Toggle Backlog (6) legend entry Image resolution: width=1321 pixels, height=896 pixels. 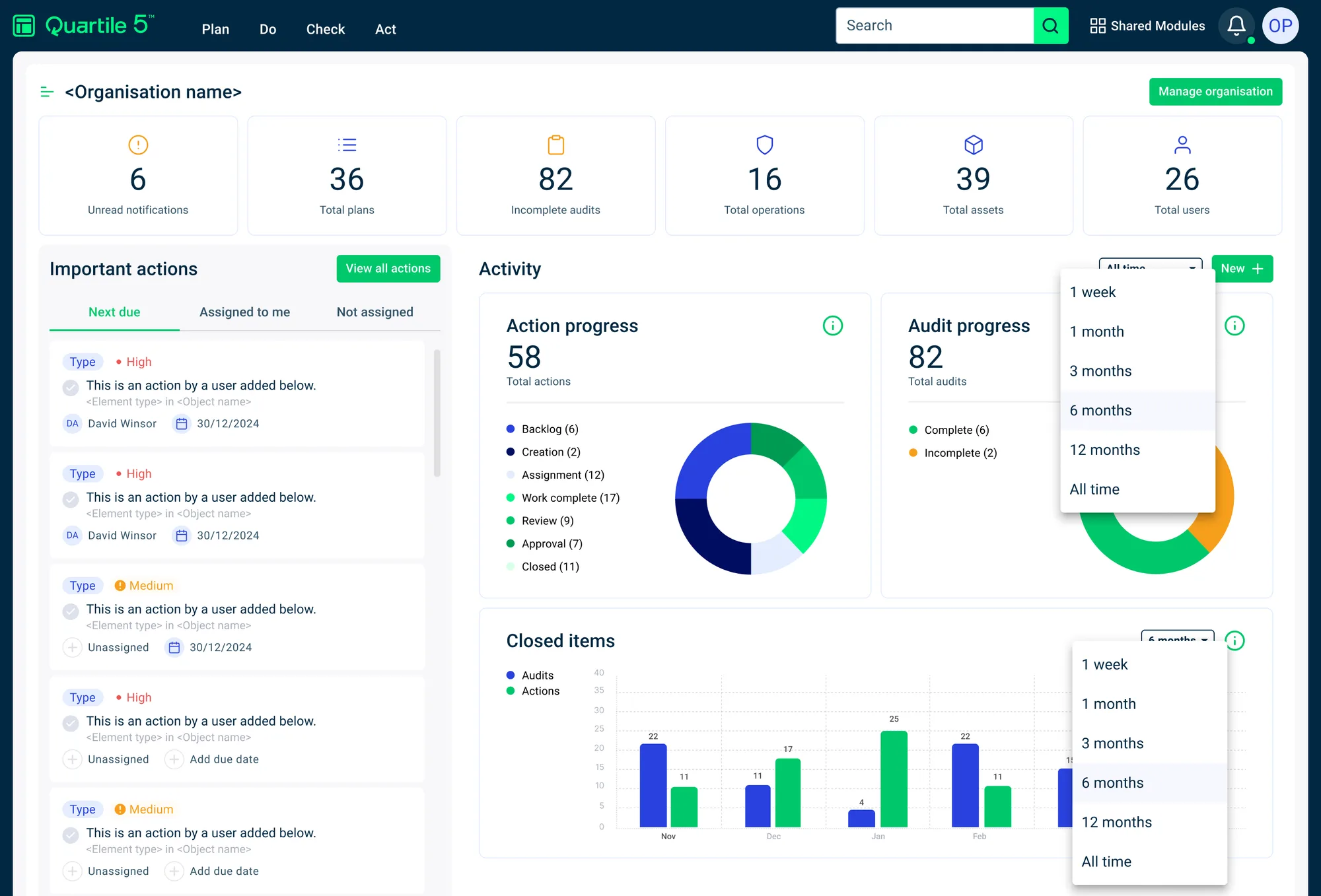[542, 429]
